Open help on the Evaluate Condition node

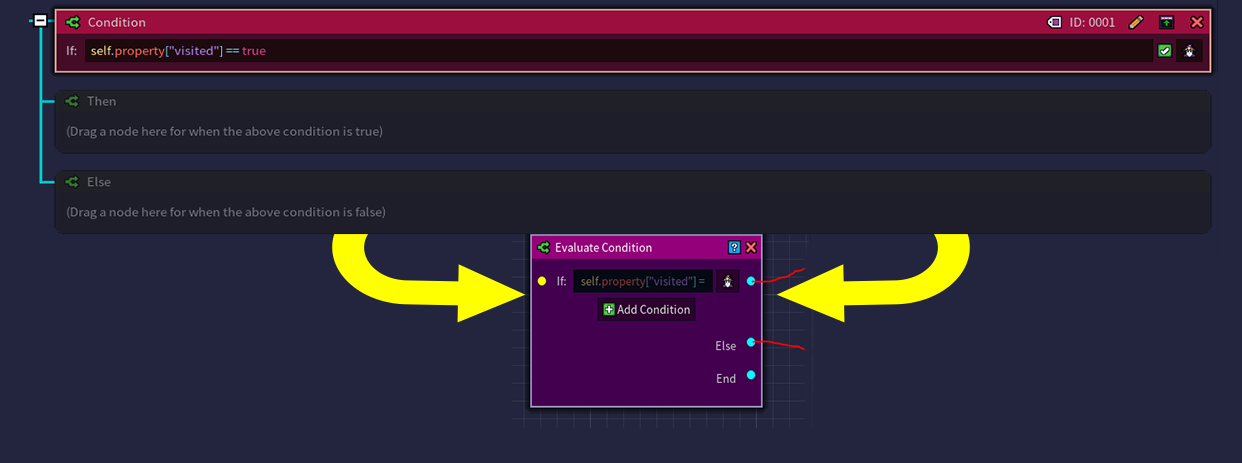(734, 248)
